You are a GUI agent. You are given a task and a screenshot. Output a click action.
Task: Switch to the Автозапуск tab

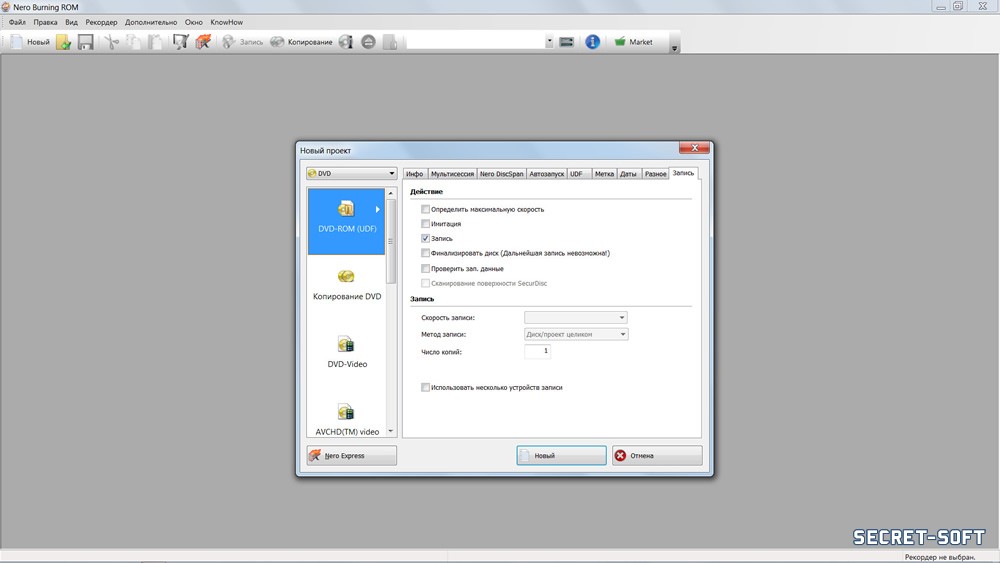pos(547,174)
